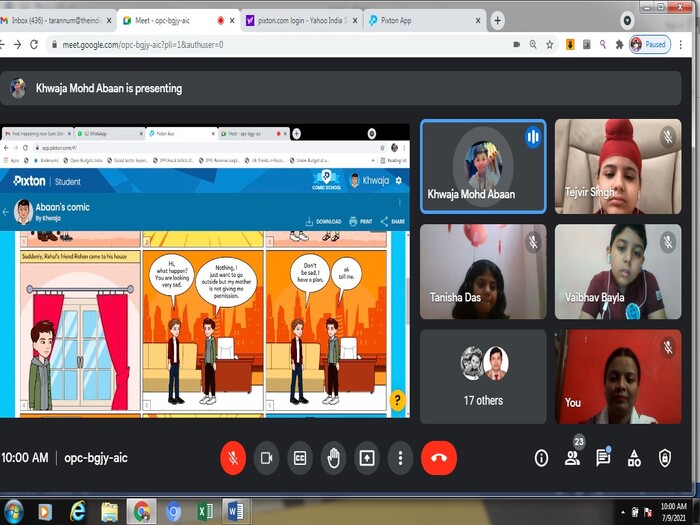This screenshot has height=525, width=700.
Task: Click meeting code opc-bgjy-aic text
Action: tap(96, 458)
